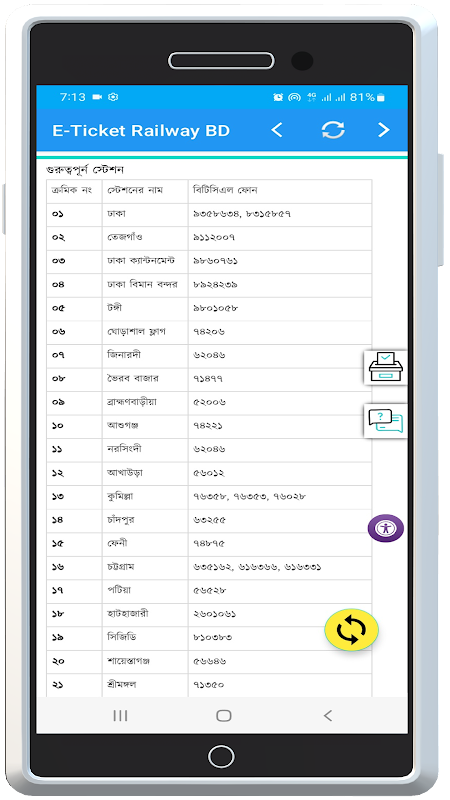Viewport: 450px width, 800px height.
Task: Select station ফেনী
Action: point(117,543)
